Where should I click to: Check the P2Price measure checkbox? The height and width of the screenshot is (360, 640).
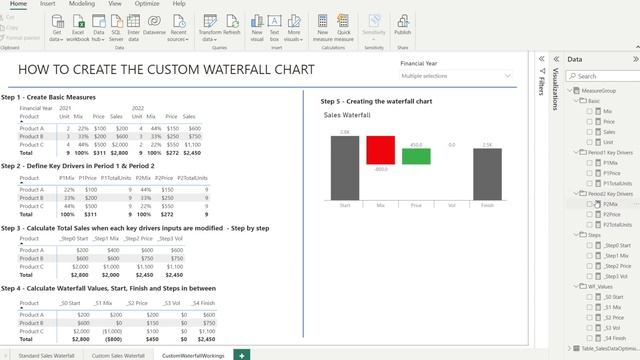pyautogui.click(x=589, y=214)
